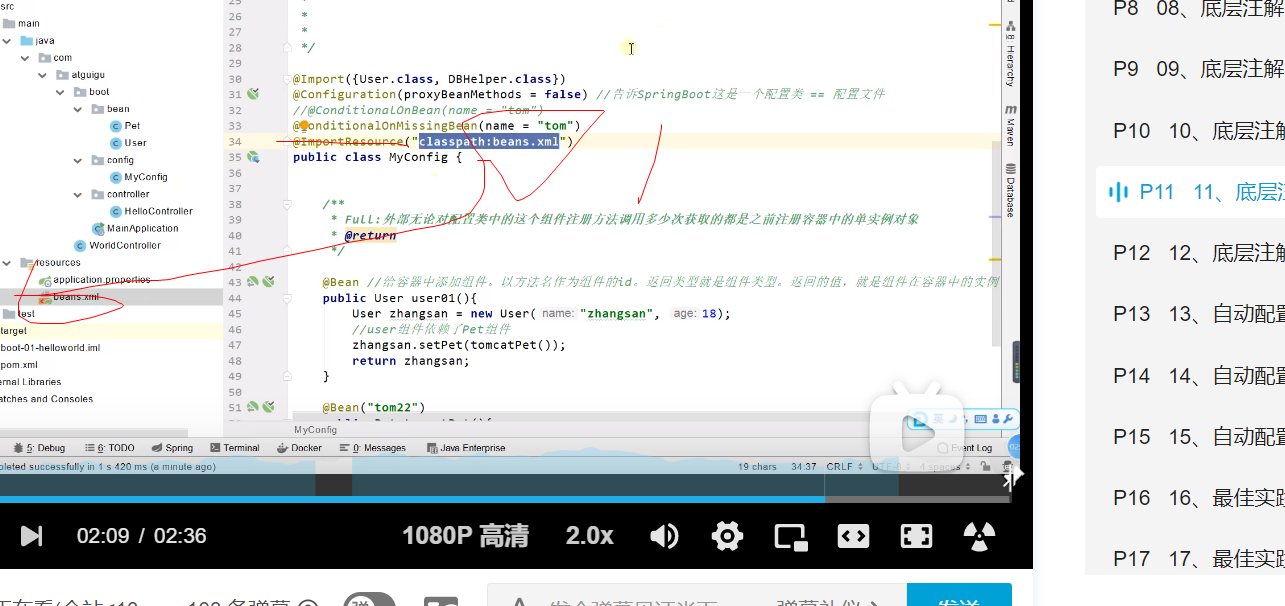Select episode P14 in playlist
The height and width of the screenshot is (606, 1285).
1199,375
